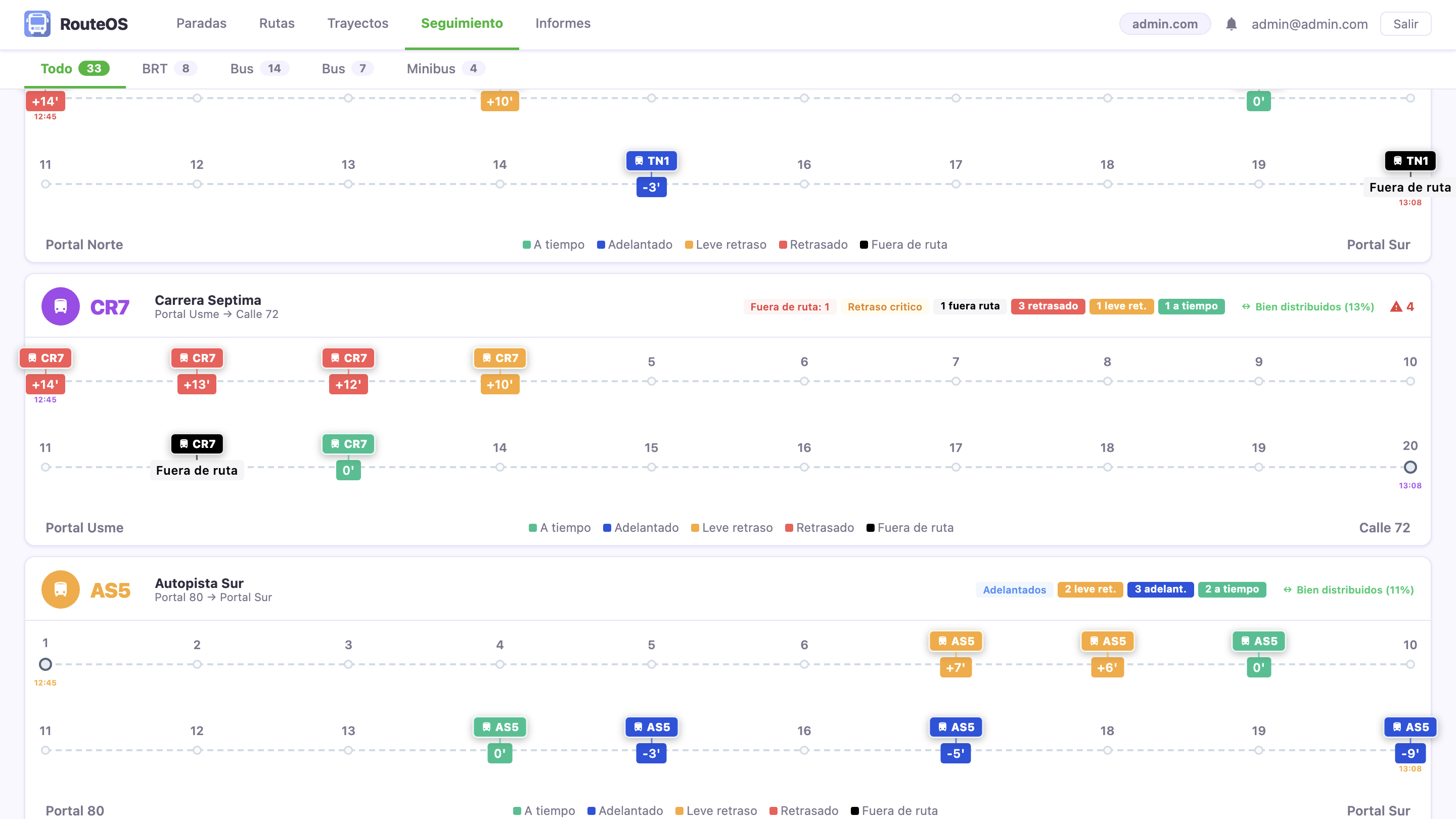Click the admin@admin.com account label

click(1309, 24)
